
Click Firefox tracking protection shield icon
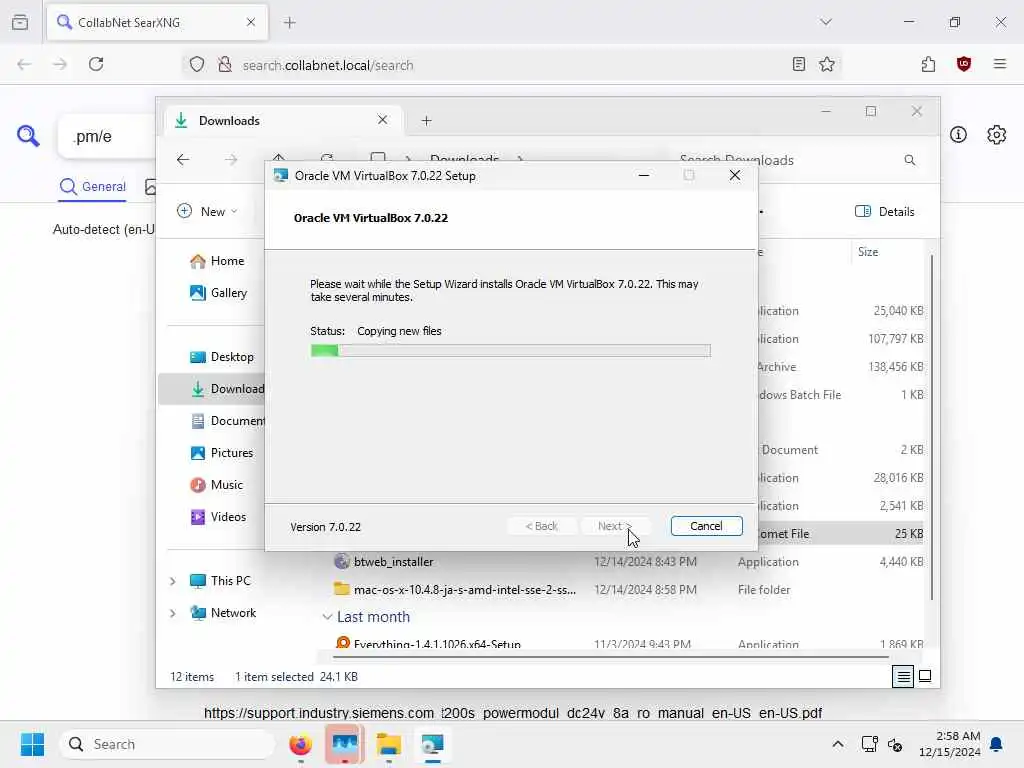tap(197, 65)
